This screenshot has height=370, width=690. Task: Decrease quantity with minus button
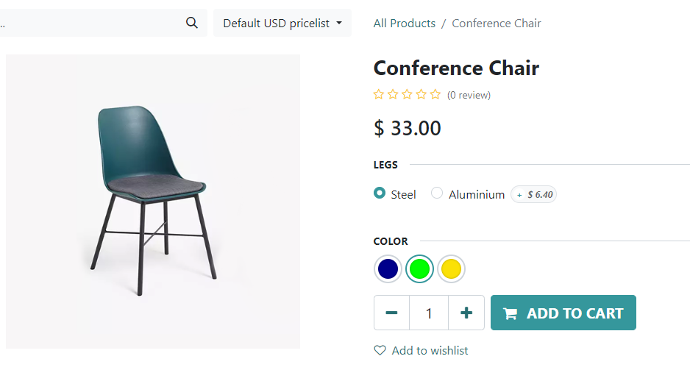click(392, 313)
